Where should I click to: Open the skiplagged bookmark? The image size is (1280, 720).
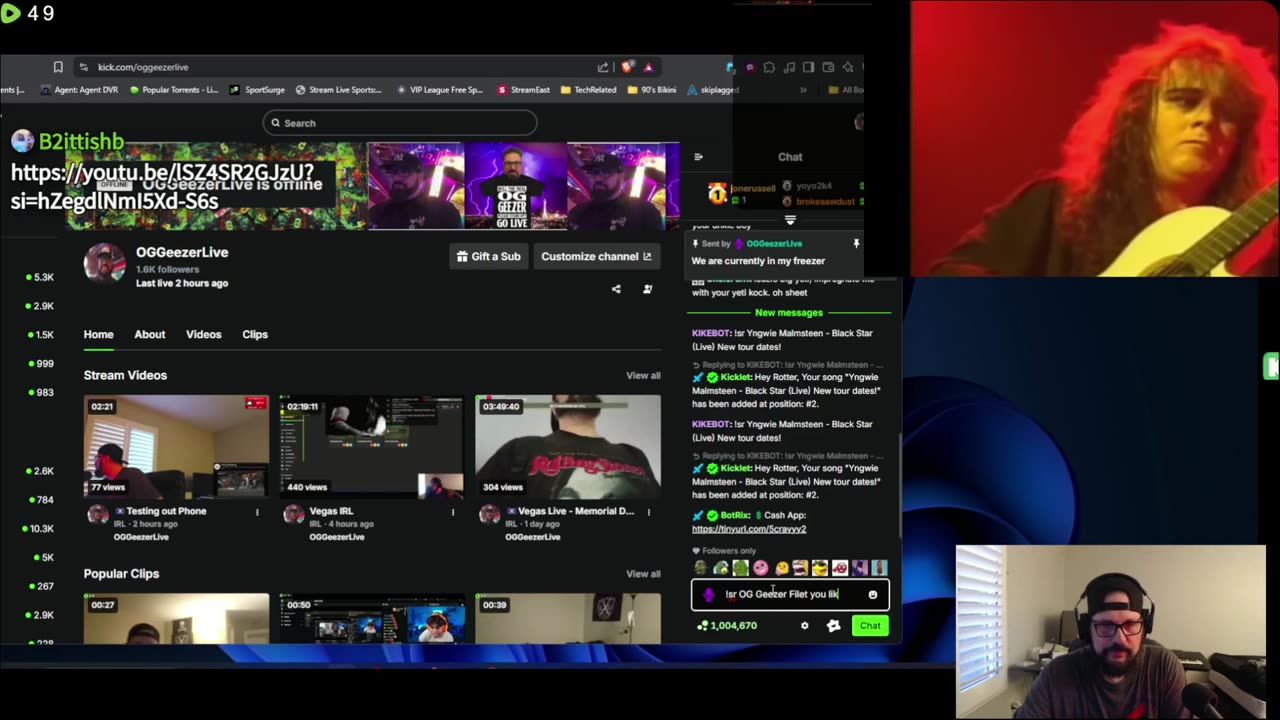[x=713, y=90]
